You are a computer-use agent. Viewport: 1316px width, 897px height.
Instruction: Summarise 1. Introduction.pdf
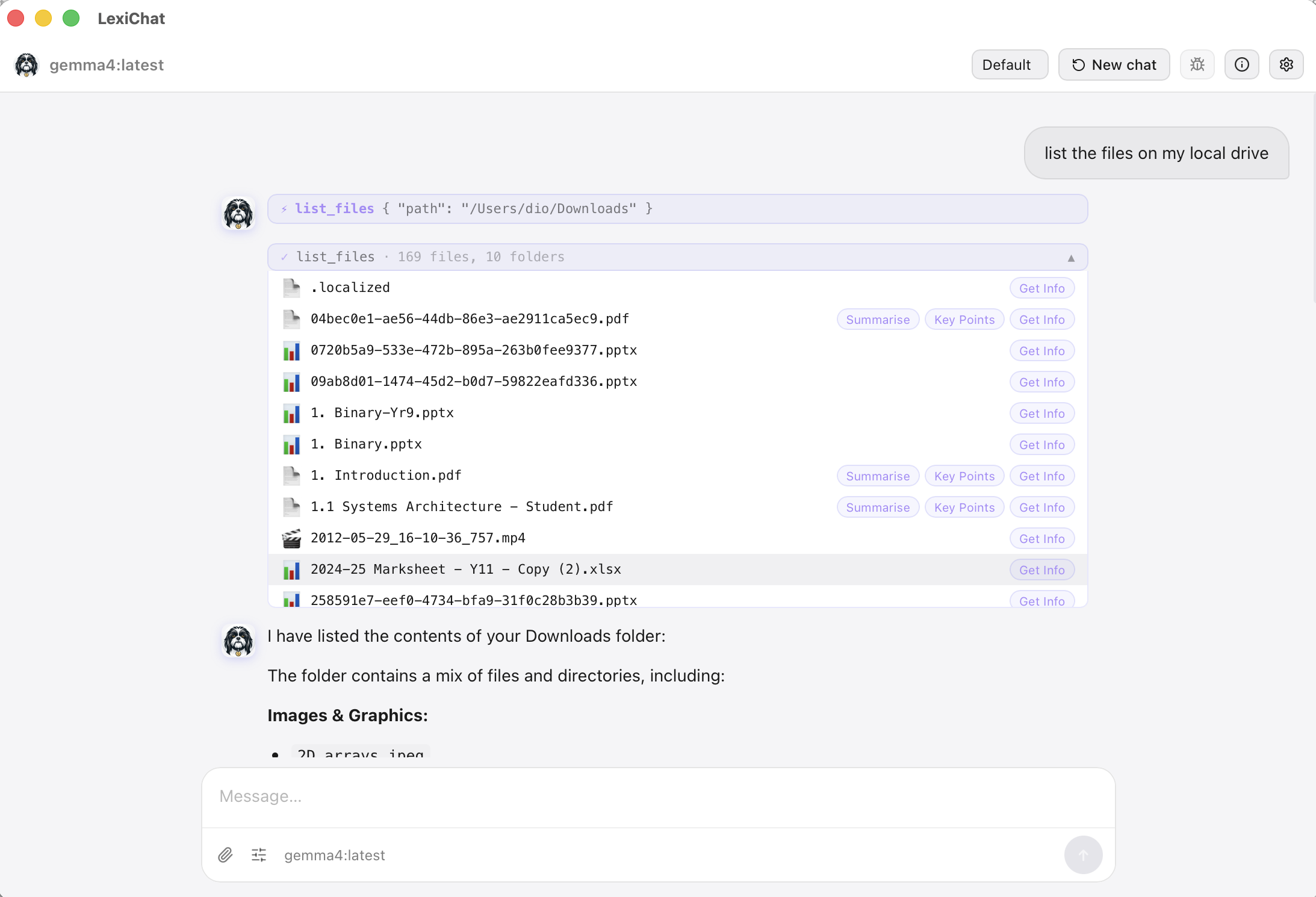(x=877, y=476)
